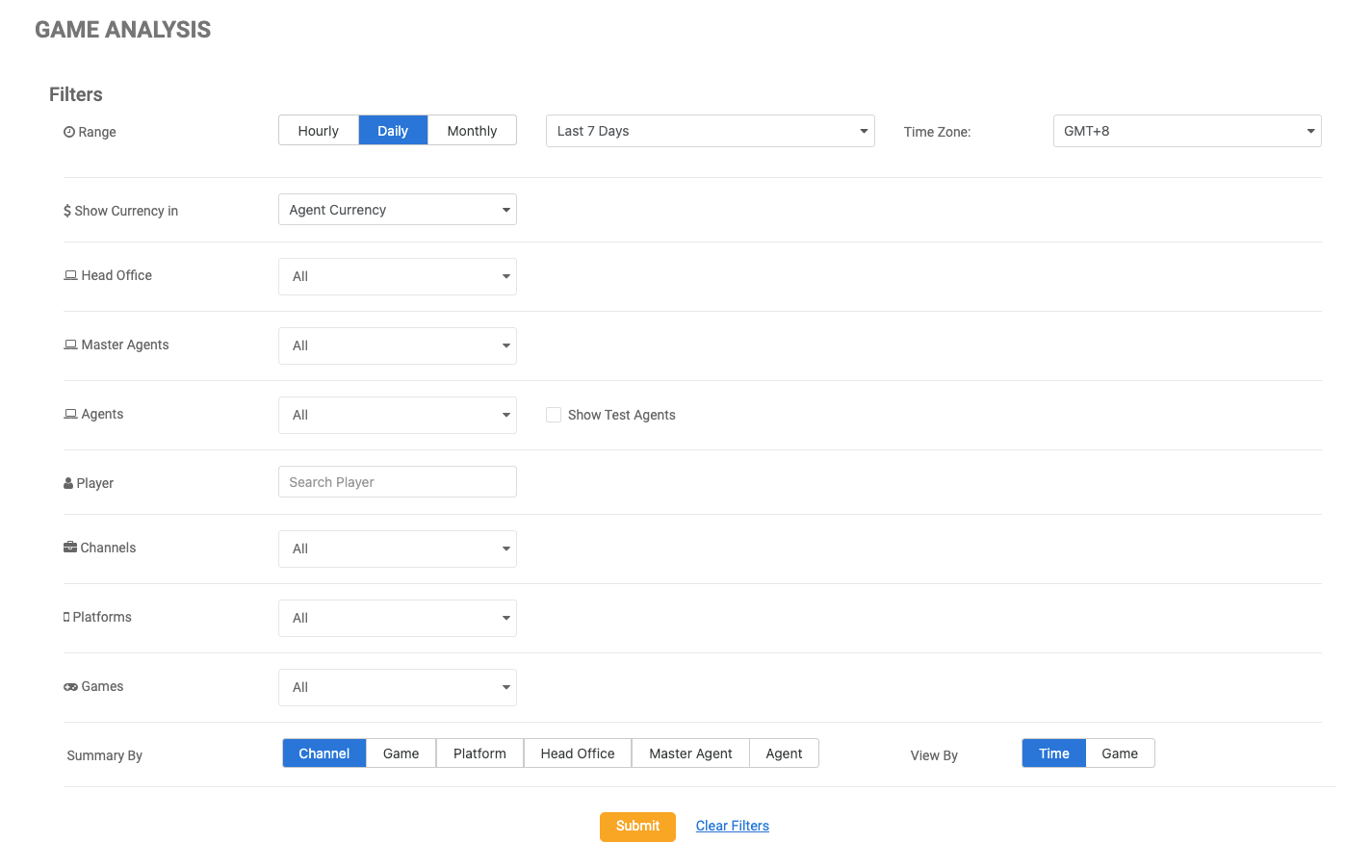Expand the GMT+8 time zone dropdown

click(1186, 131)
